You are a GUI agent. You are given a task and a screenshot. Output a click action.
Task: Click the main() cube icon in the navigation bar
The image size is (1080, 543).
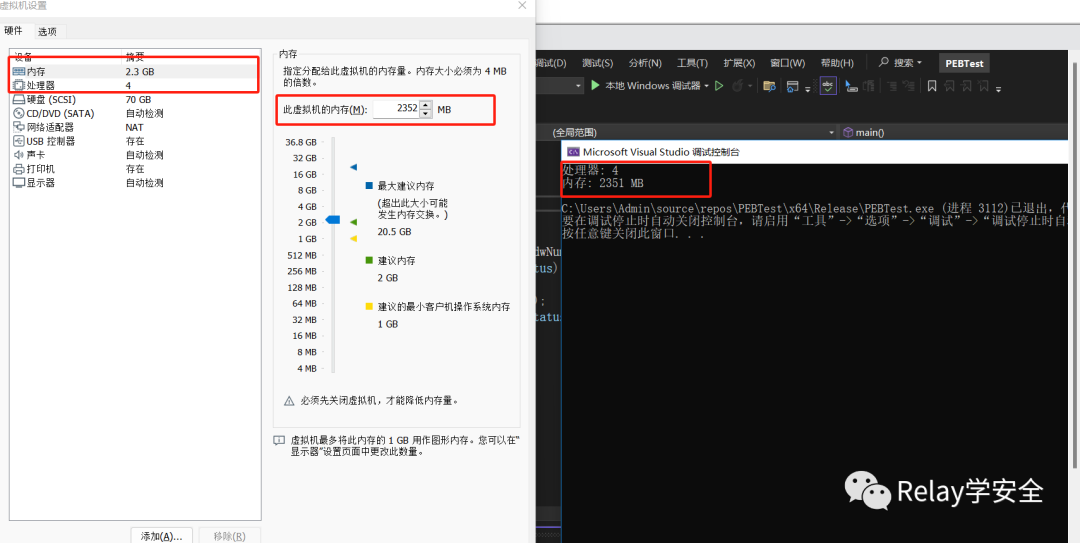click(848, 132)
